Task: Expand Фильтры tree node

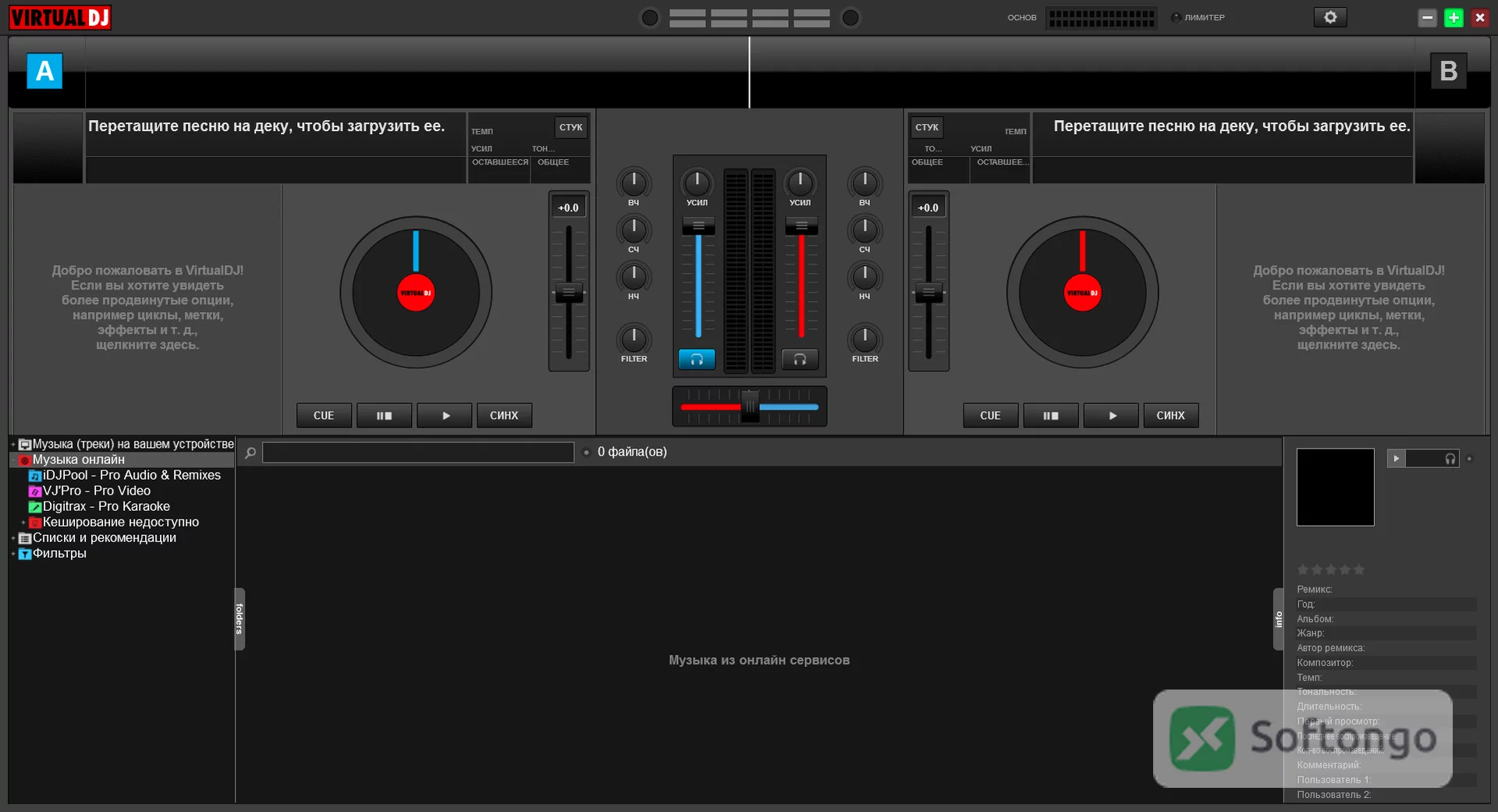Action: [x=13, y=554]
